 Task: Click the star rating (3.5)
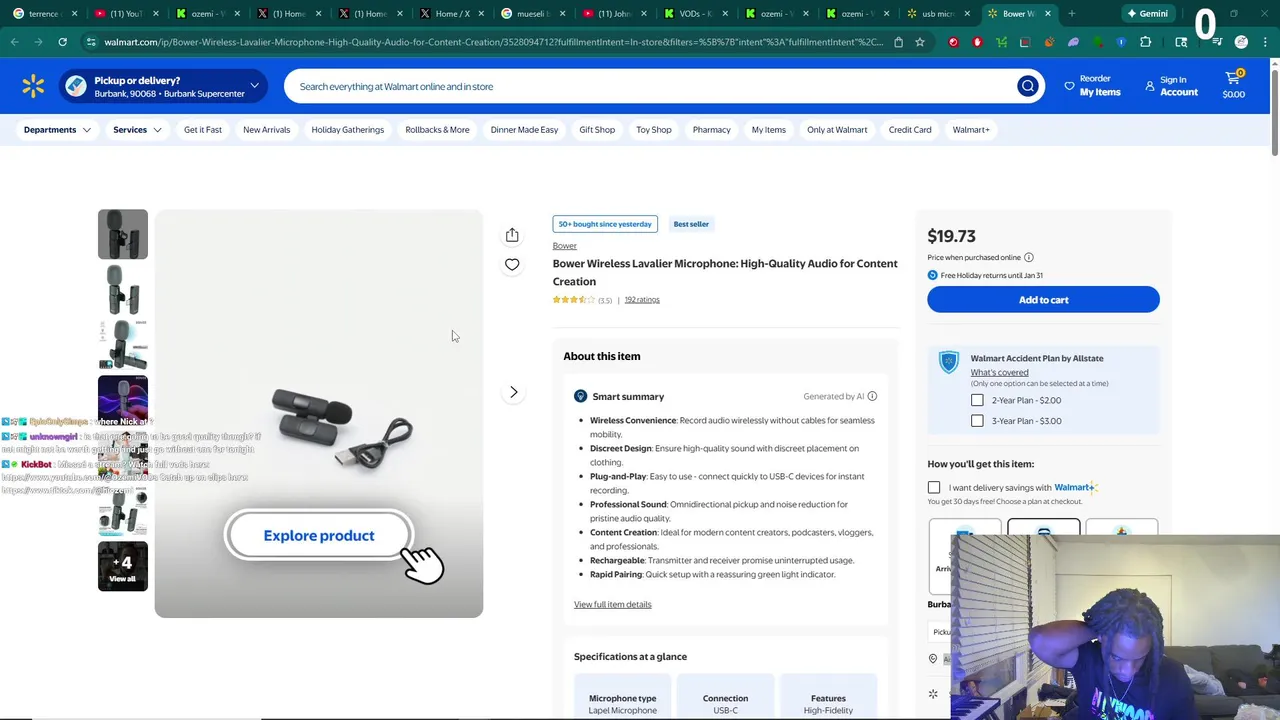point(582,300)
